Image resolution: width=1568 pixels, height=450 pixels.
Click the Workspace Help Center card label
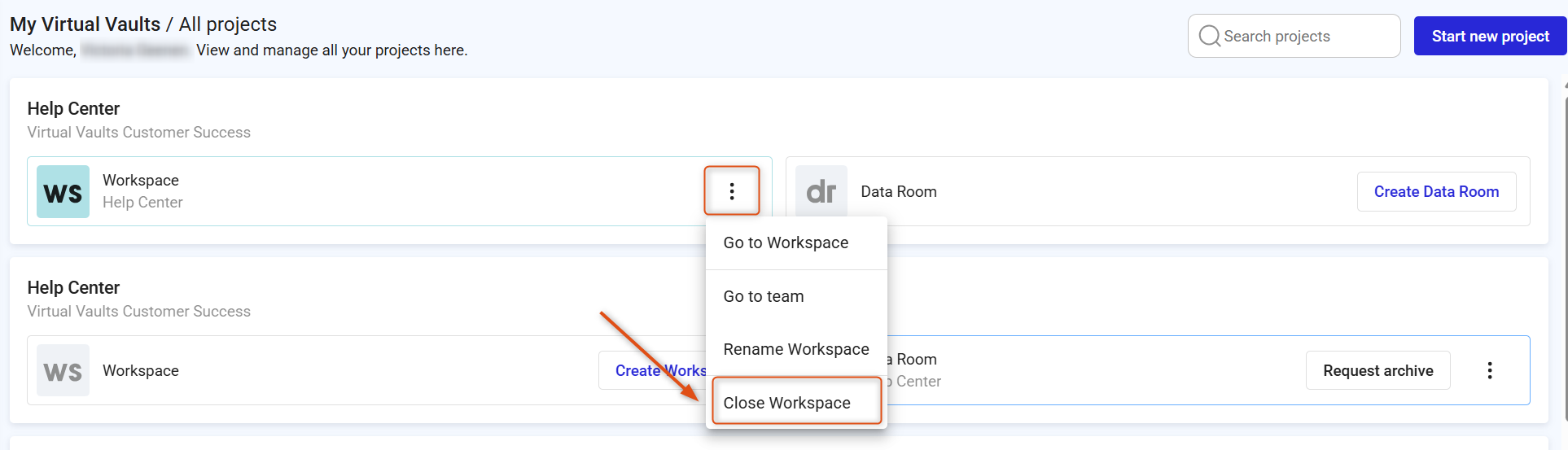pos(142,191)
